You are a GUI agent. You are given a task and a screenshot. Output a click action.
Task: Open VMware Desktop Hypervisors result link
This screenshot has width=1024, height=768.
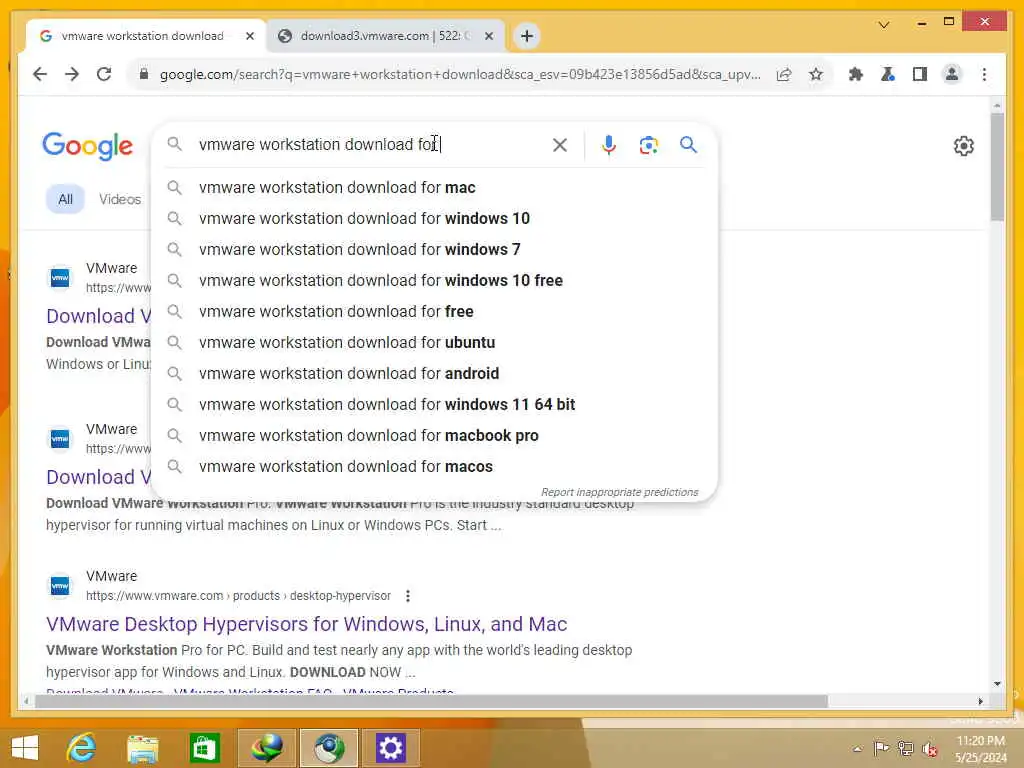(306, 624)
